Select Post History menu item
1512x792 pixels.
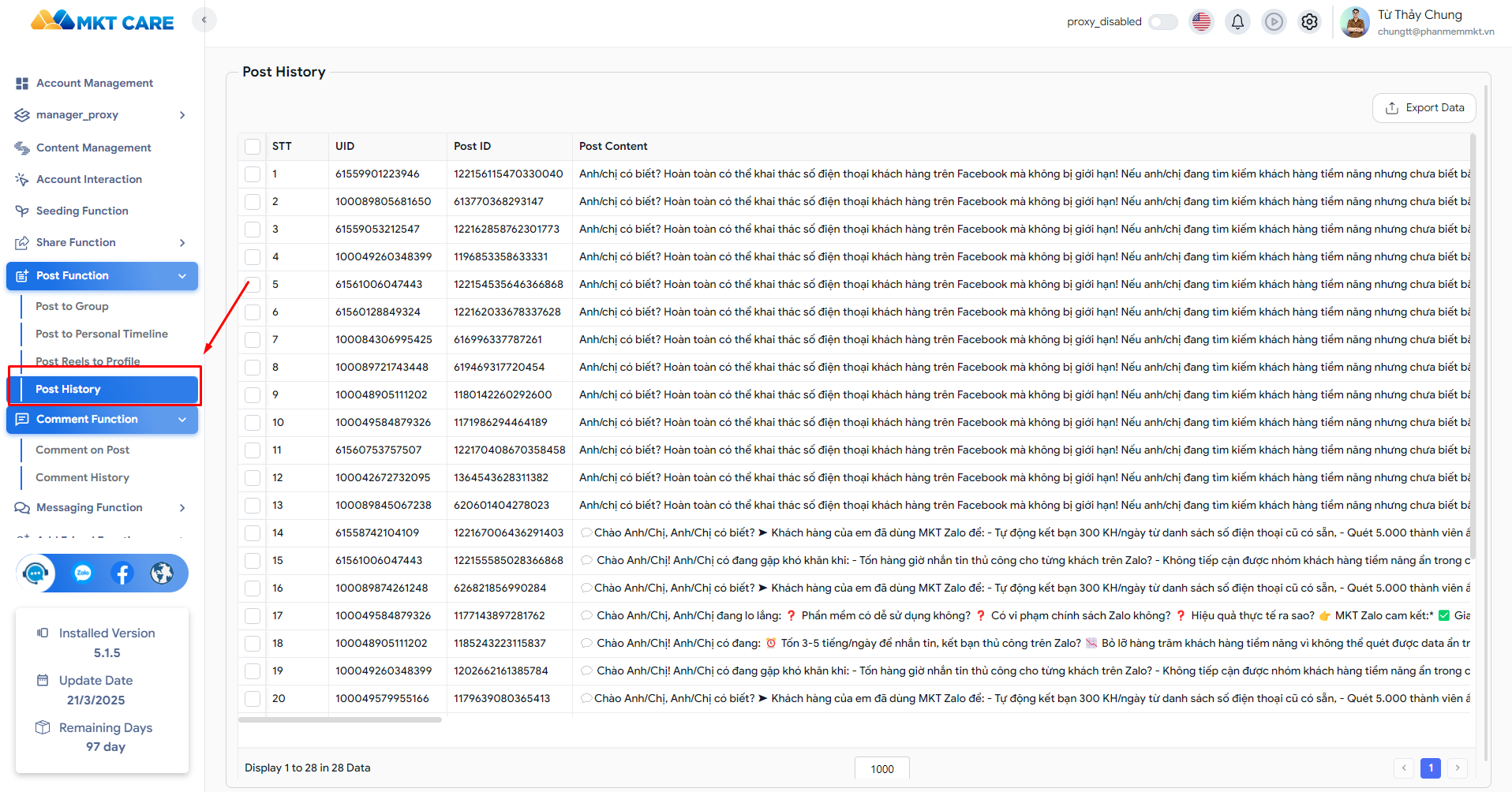[x=103, y=389]
